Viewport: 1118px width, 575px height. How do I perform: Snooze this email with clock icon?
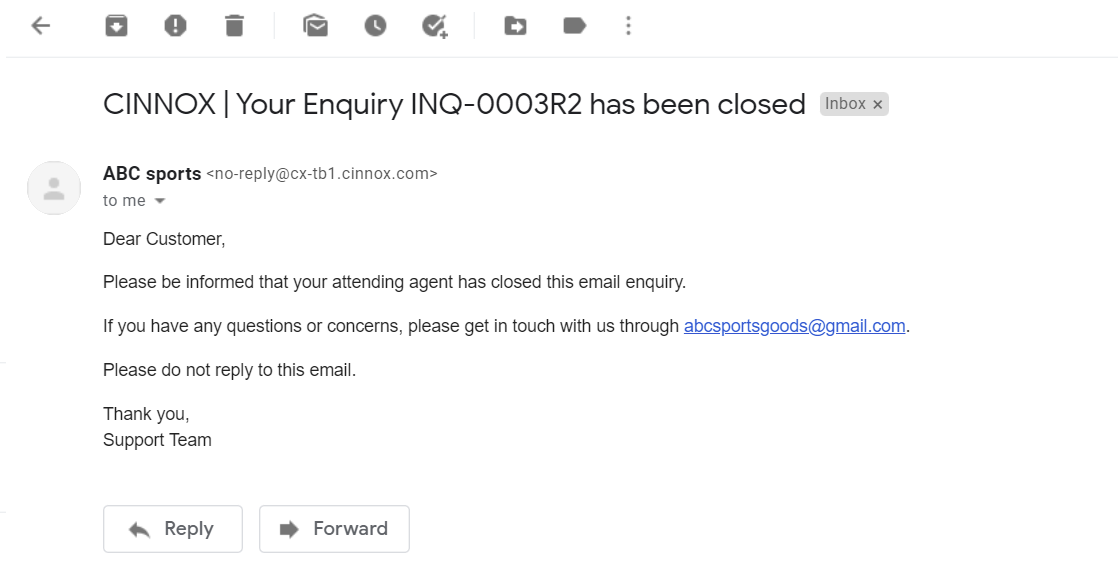[x=375, y=26]
